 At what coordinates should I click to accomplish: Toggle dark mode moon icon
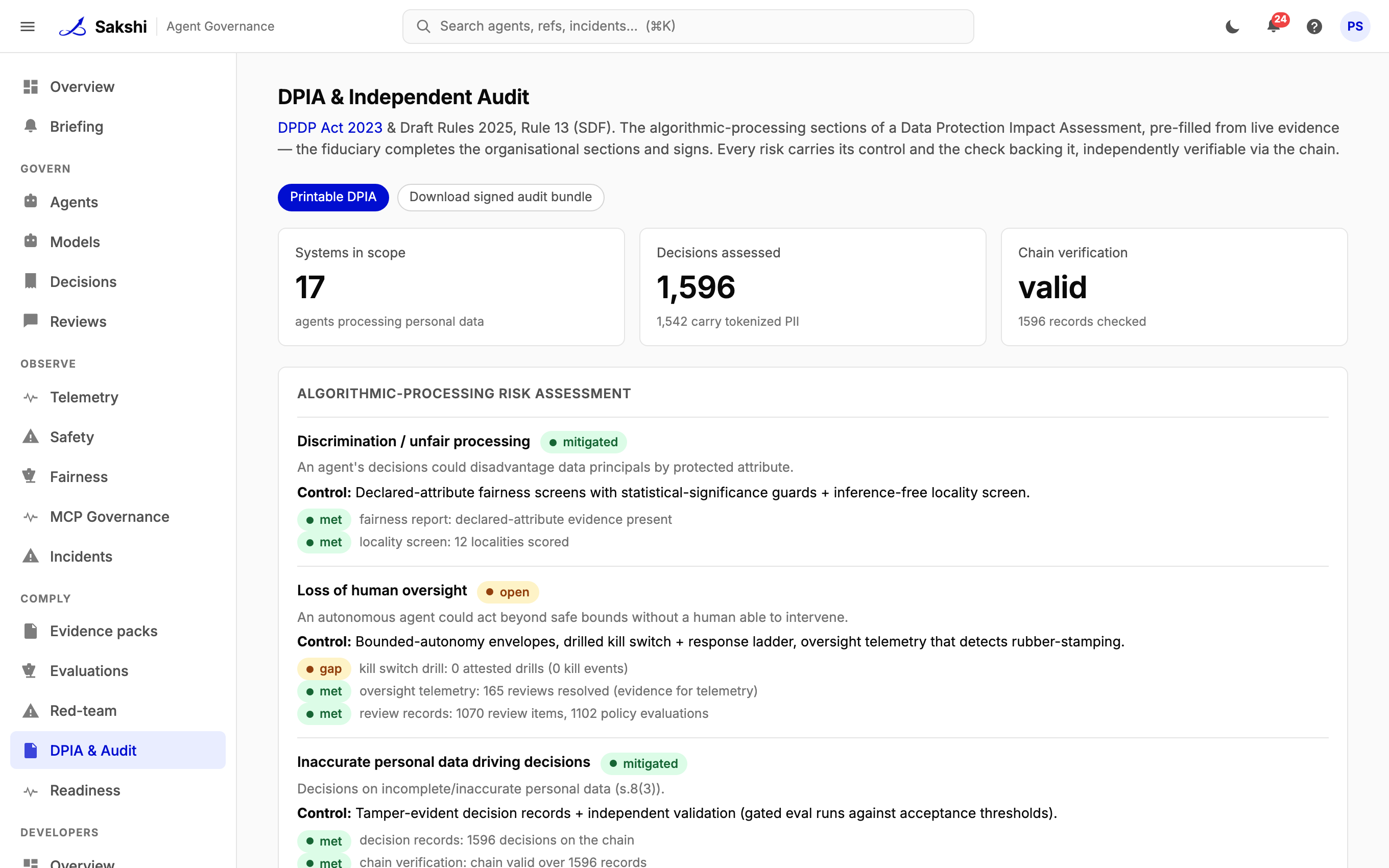[x=1232, y=27]
